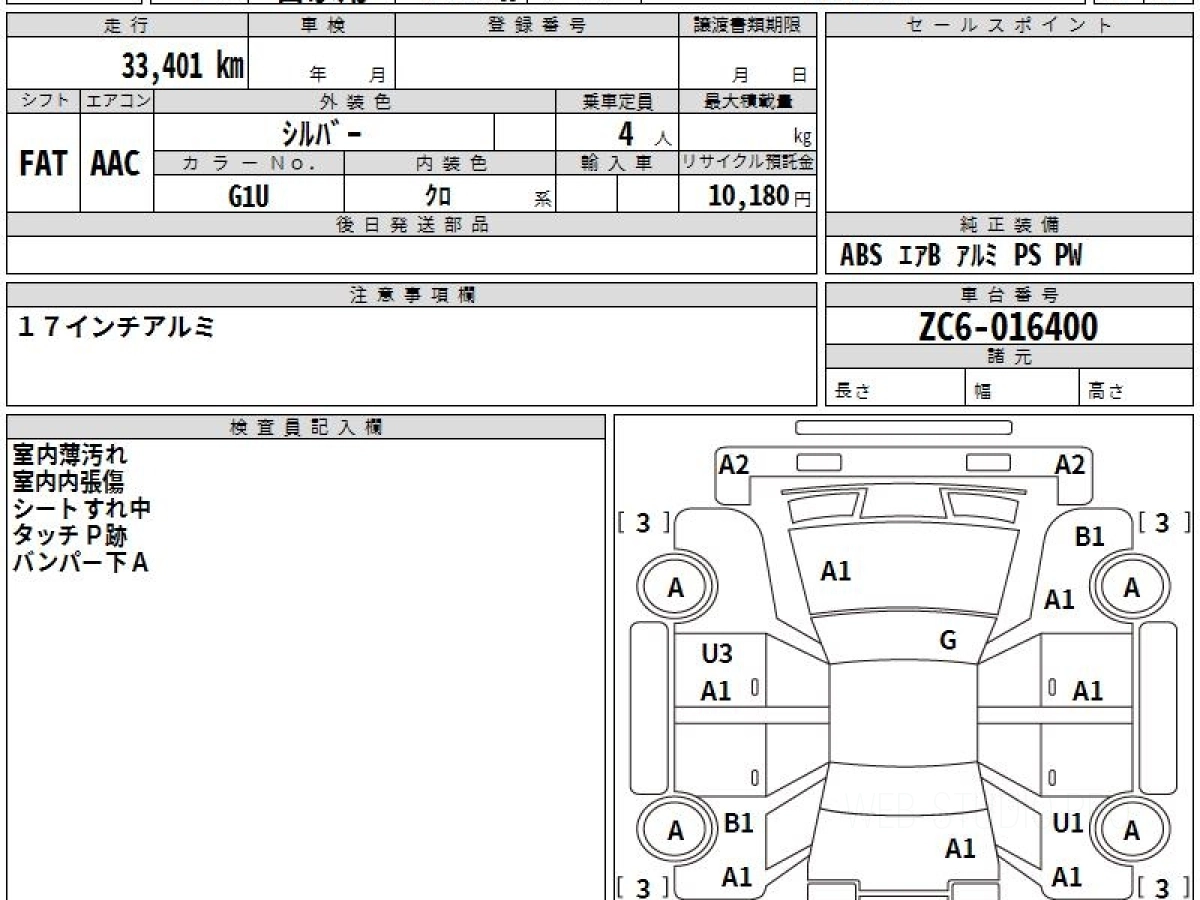This screenshot has height=900, width=1200.
Task: Select the 10,180円 recycle deposit amount
Action: [759, 196]
